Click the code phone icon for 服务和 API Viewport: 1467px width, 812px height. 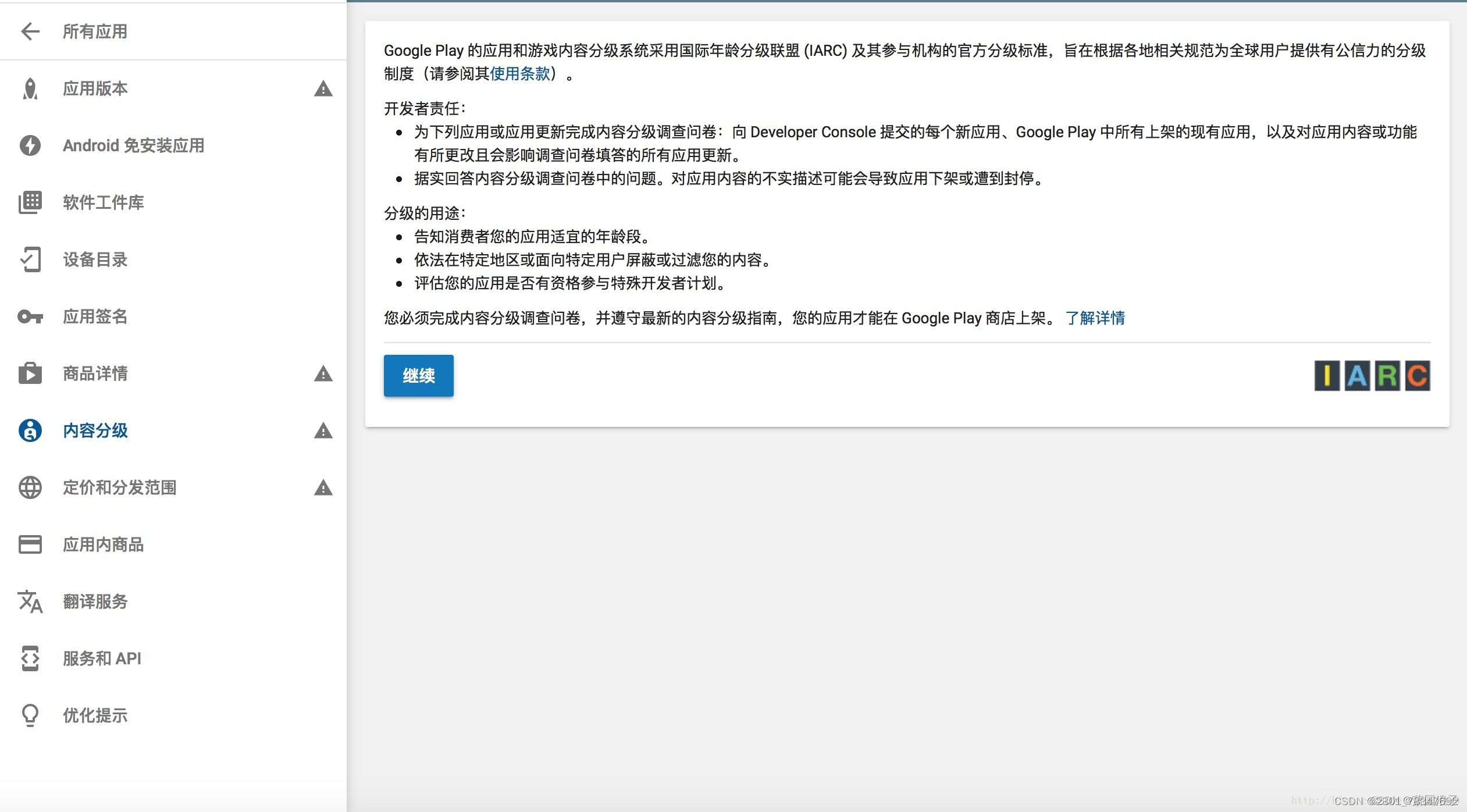pos(30,658)
